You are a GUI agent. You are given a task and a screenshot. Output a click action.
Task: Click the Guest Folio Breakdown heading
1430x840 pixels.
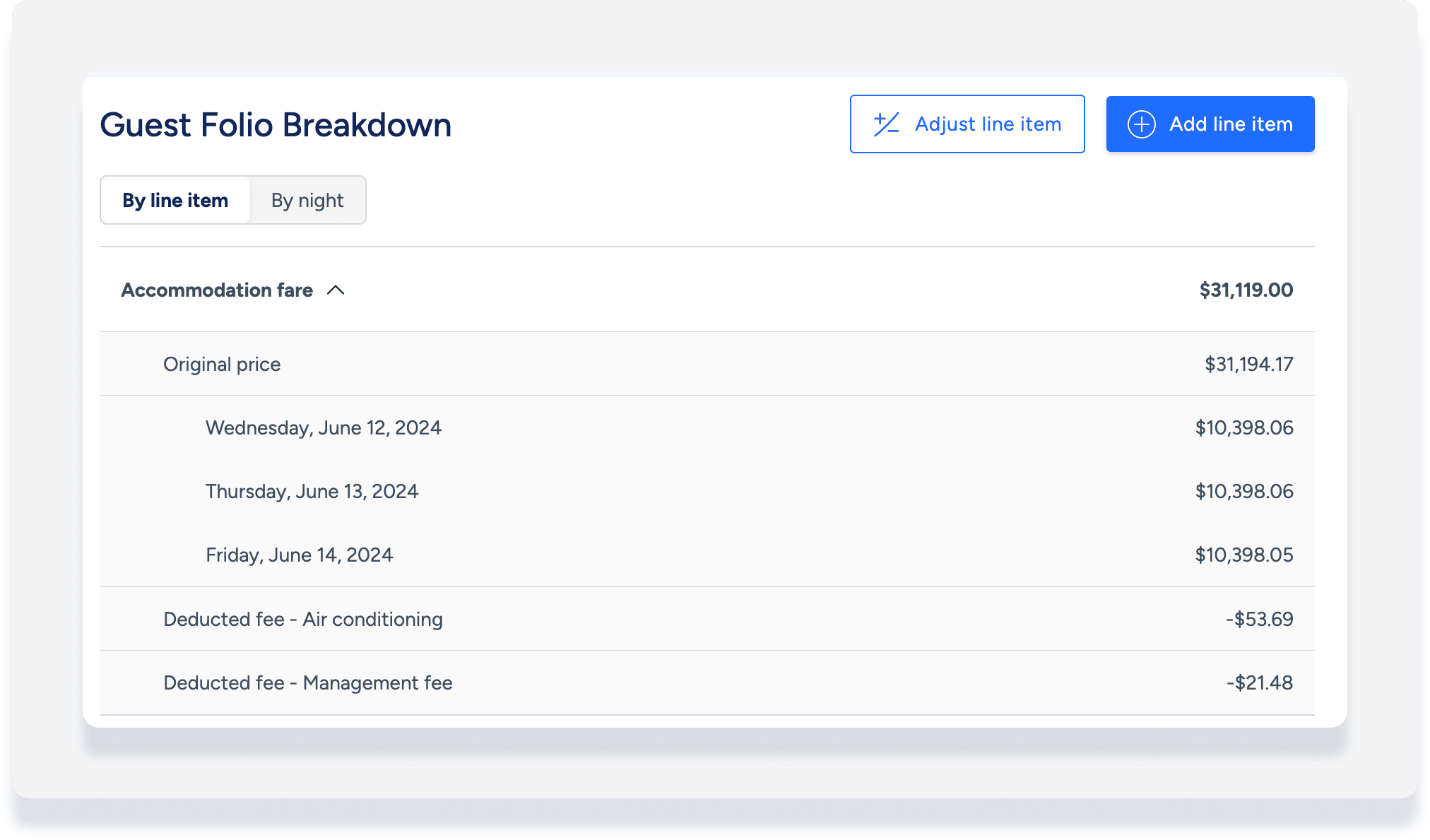click(276, 125)
